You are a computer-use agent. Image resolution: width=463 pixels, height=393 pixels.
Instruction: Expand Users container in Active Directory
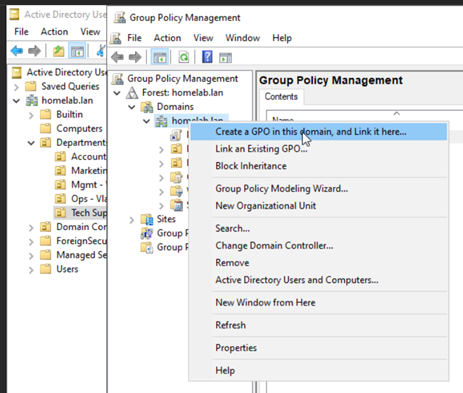31,269
